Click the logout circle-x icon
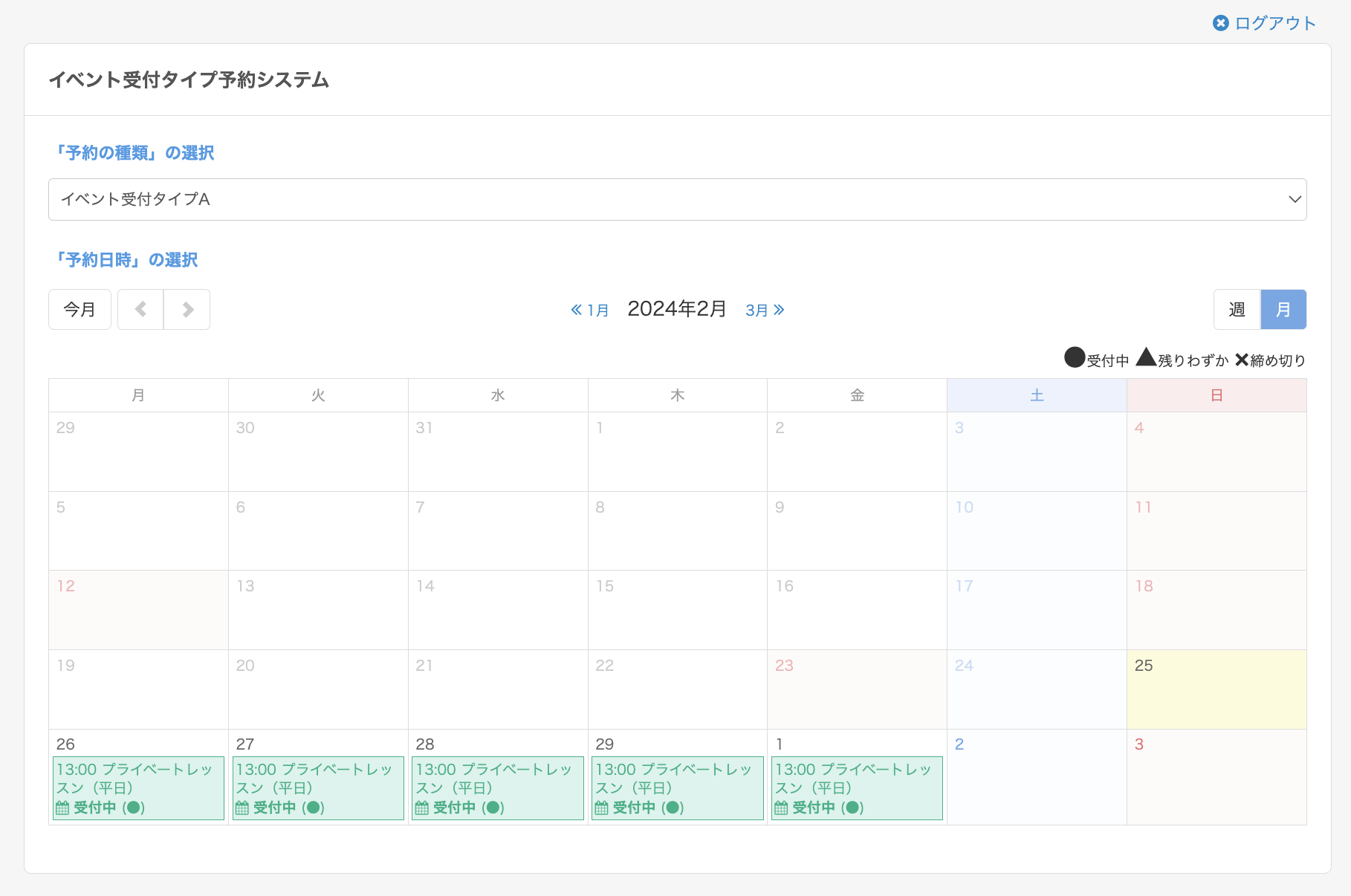Screen dimensions: 1351x896 (x=1220, y=23)
